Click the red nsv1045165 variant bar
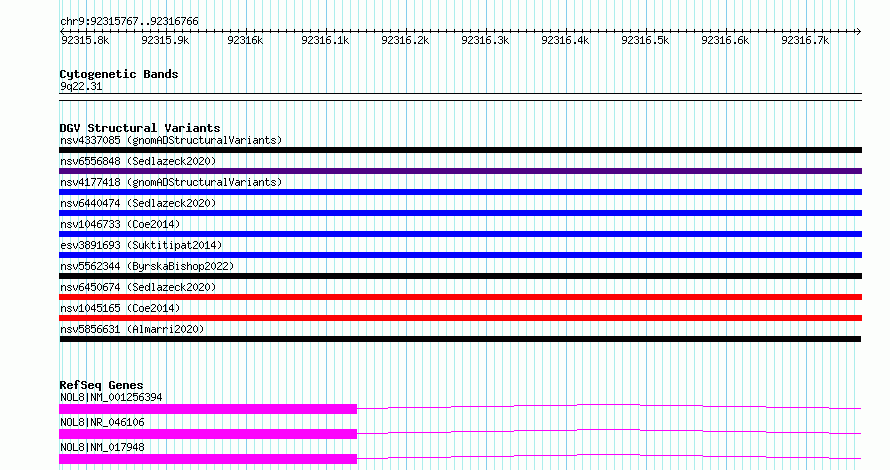This screenshot has height=470, width=890. click(x=460, y=318)
